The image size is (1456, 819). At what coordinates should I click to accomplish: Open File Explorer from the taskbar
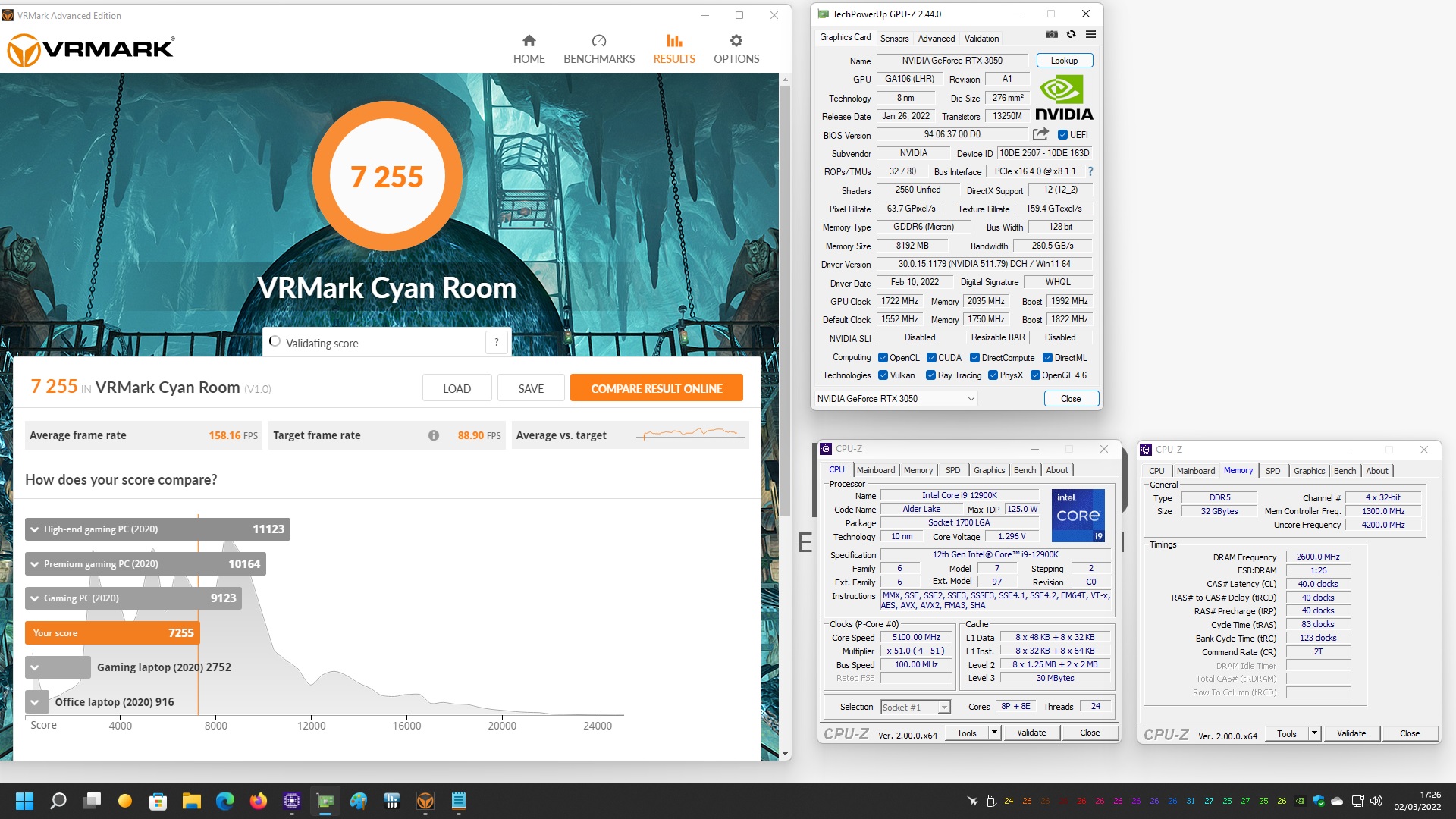[x=191, y=801]
